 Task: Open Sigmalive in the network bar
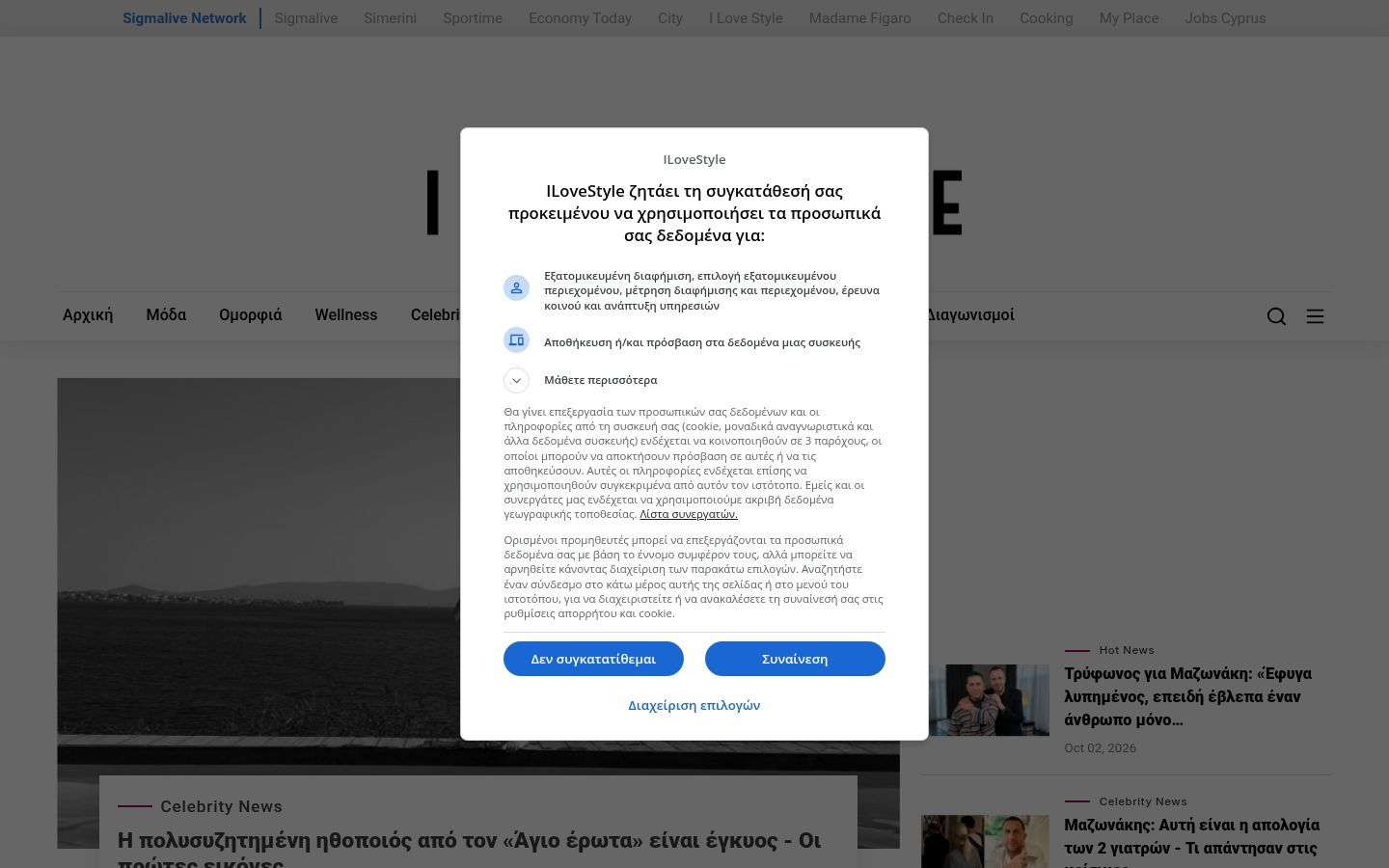tap(306, 18)
